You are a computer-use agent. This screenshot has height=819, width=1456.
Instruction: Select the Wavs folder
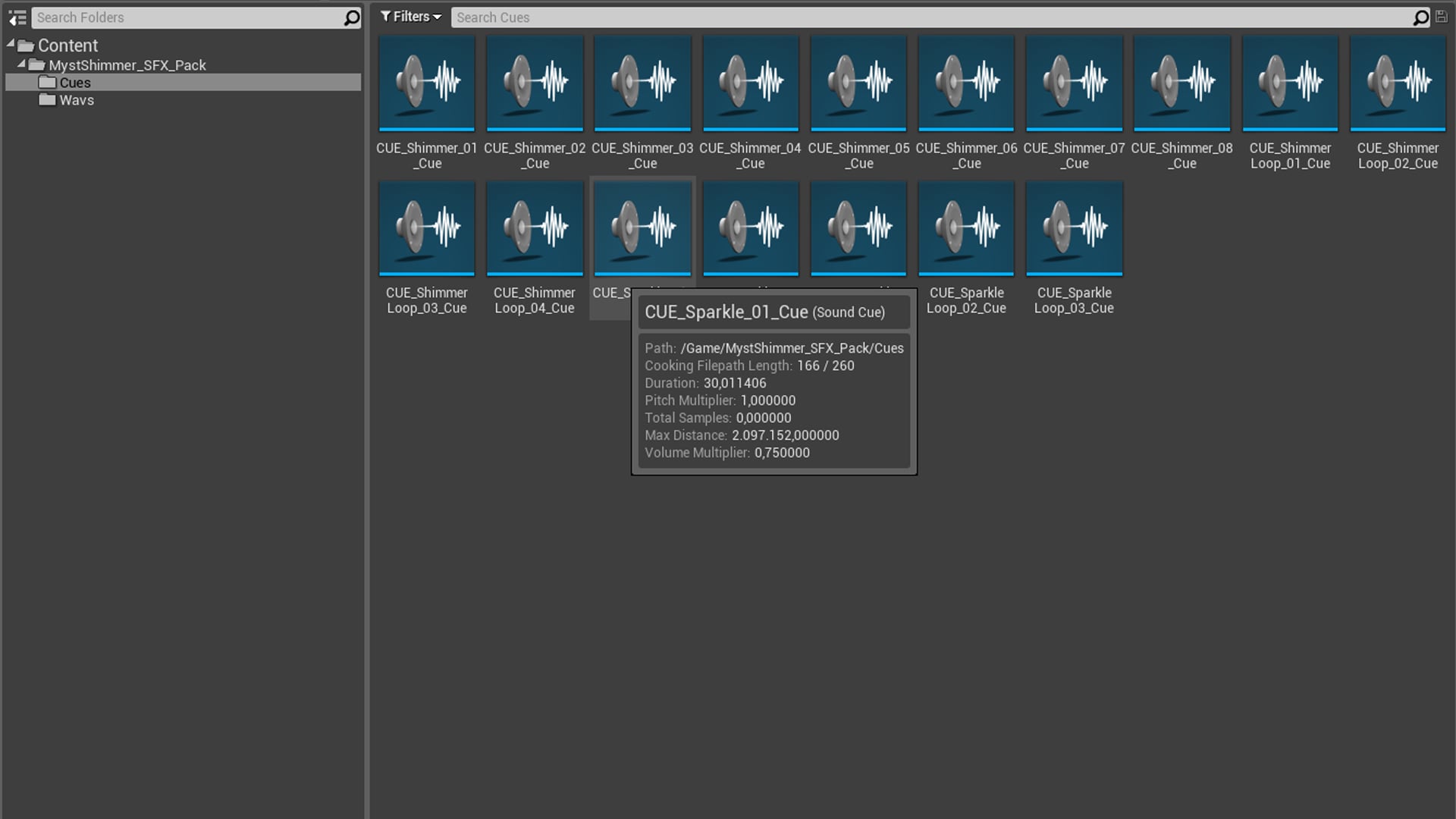(x=75, y=99)
